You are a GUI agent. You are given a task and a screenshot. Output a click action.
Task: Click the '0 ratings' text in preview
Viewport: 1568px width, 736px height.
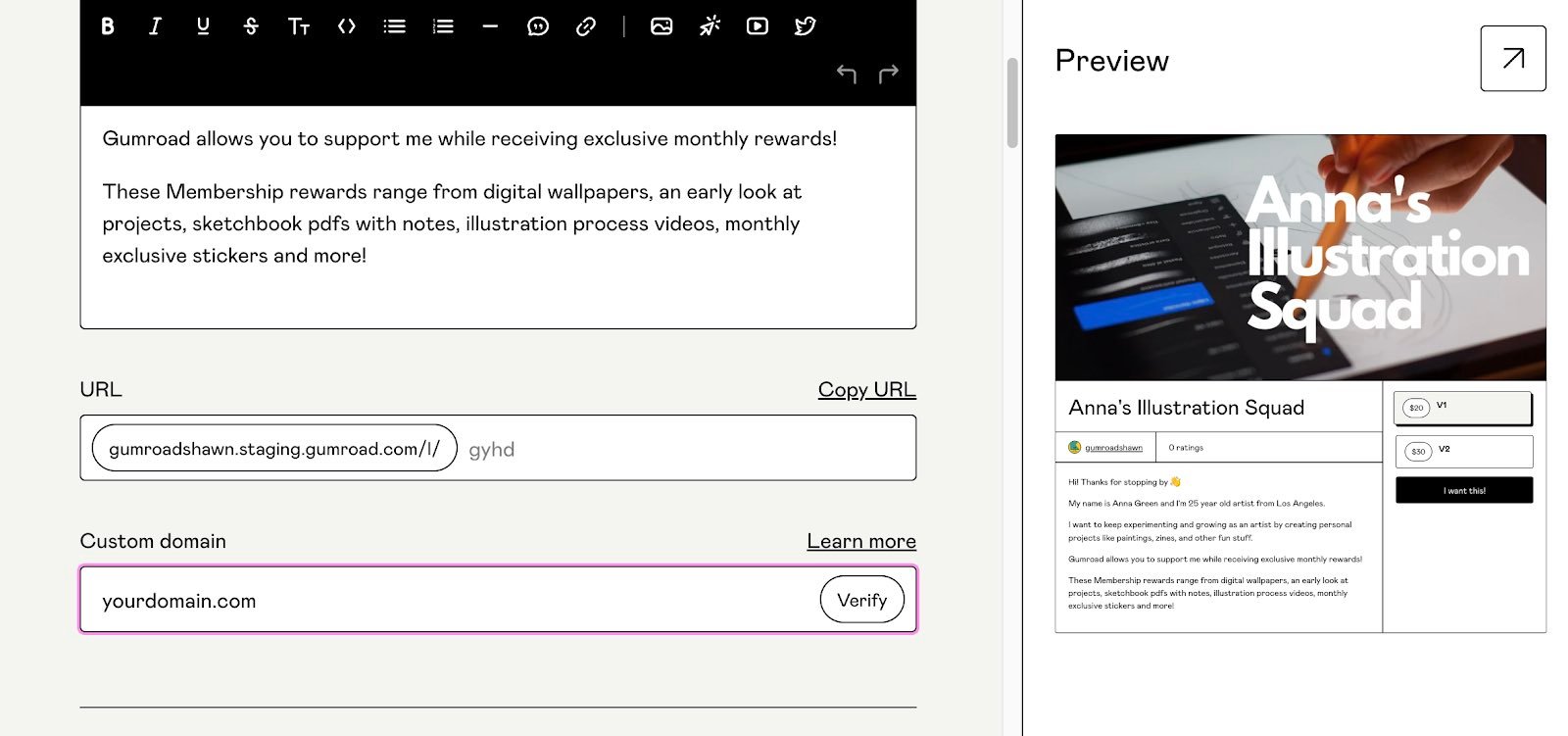[x=1186, y=448]
